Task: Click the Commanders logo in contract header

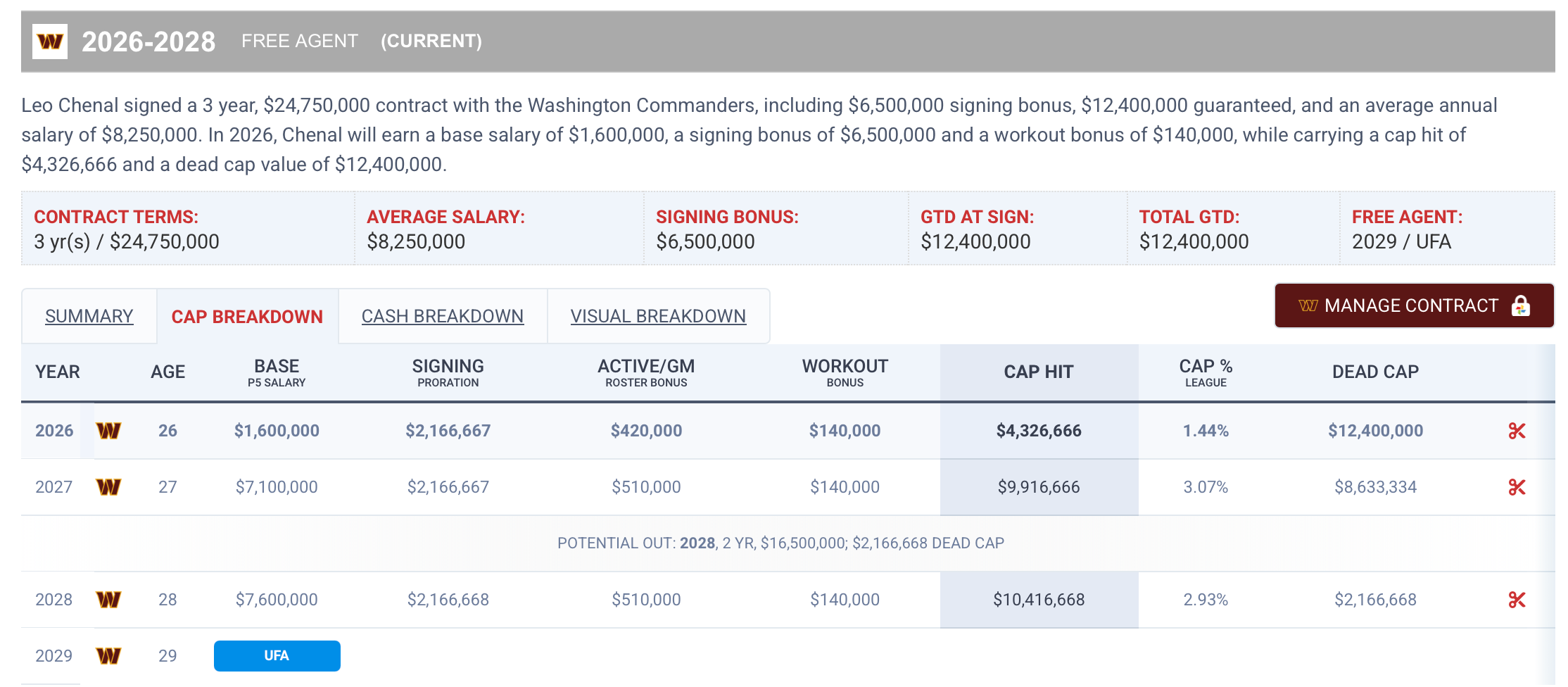Action: click(50, 42)
